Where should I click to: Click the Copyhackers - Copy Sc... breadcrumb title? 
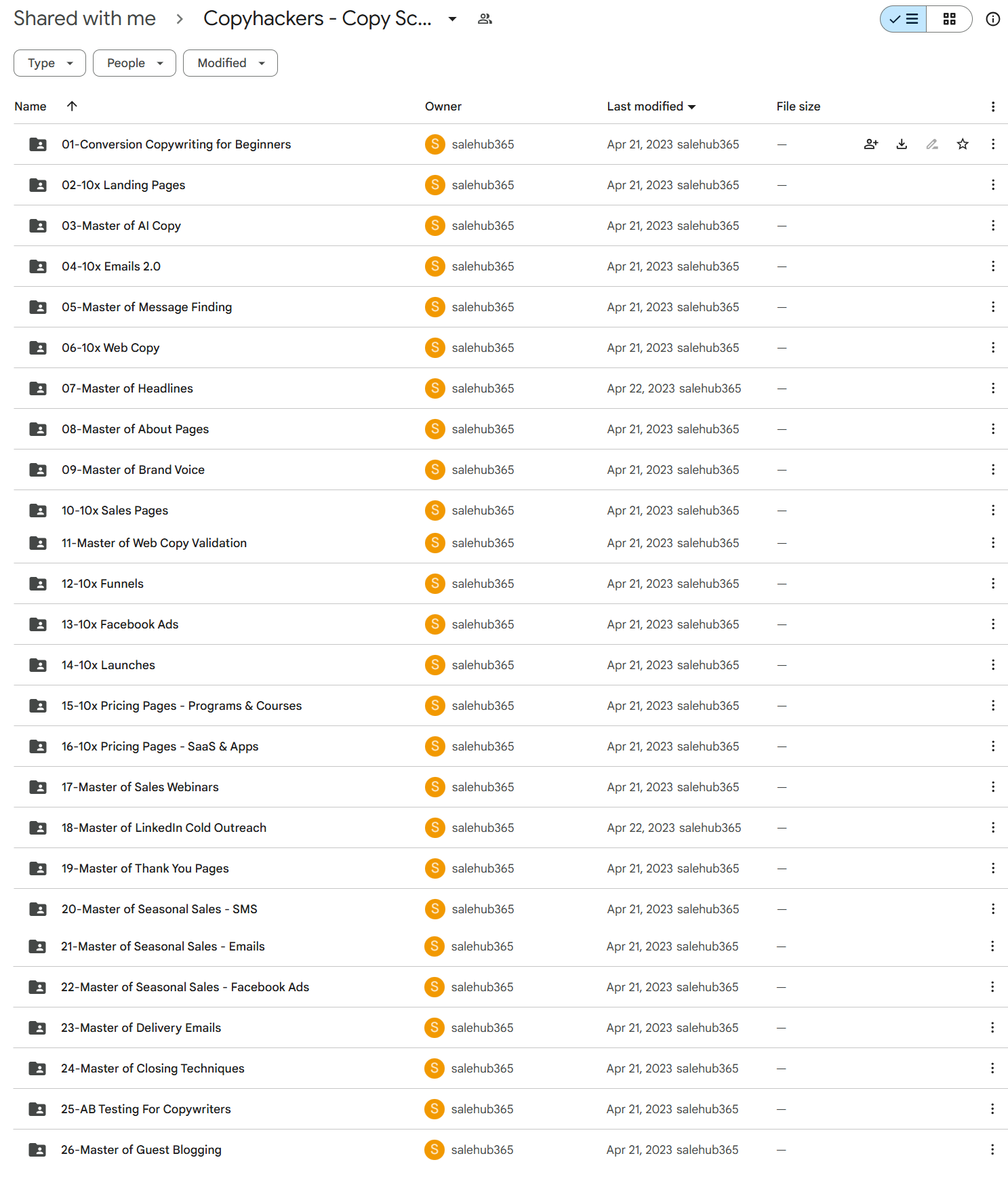click(317, 18)
